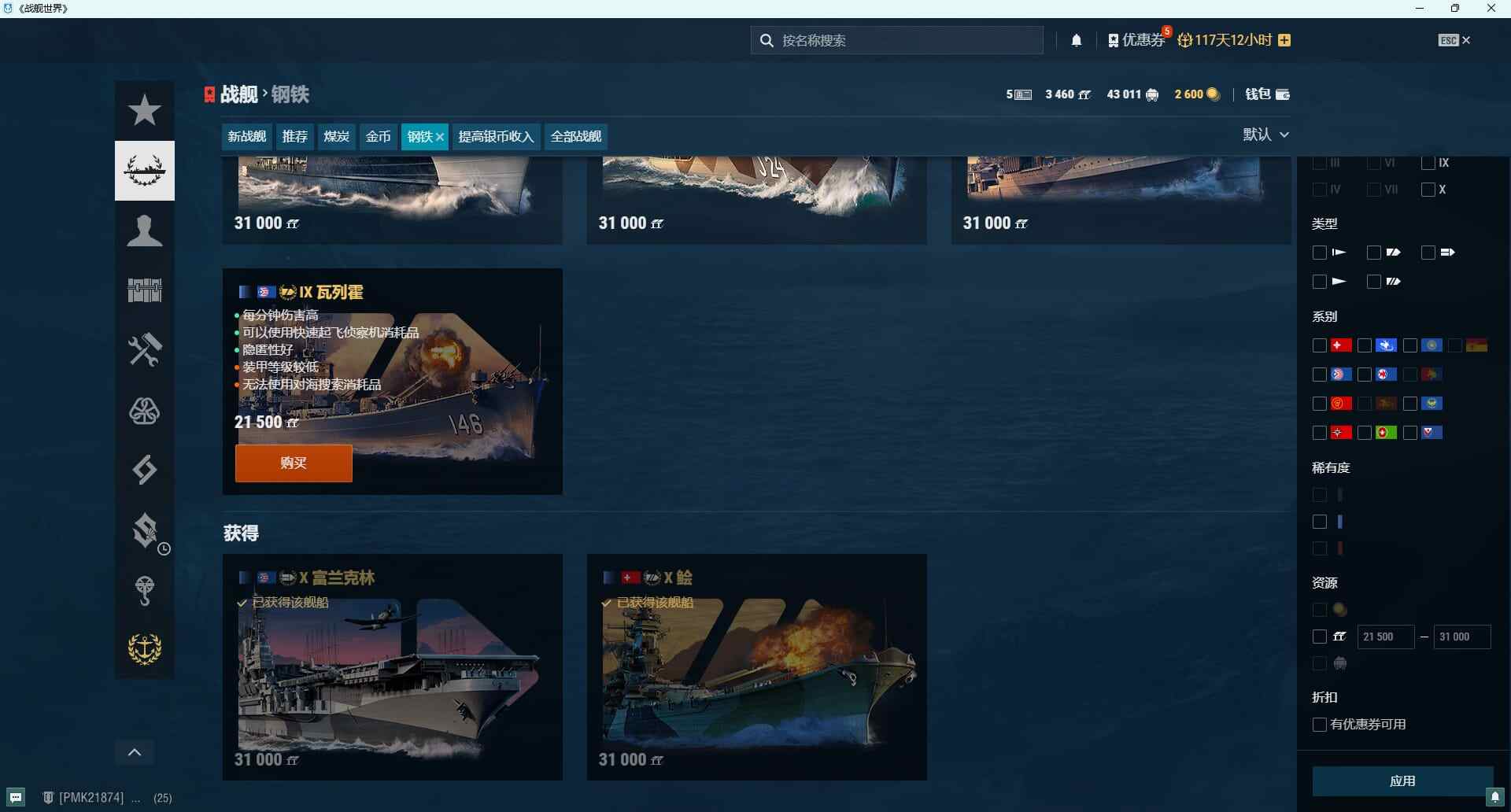Enable the 有优惠券可用 checkbox

[x=1320, y=725]
